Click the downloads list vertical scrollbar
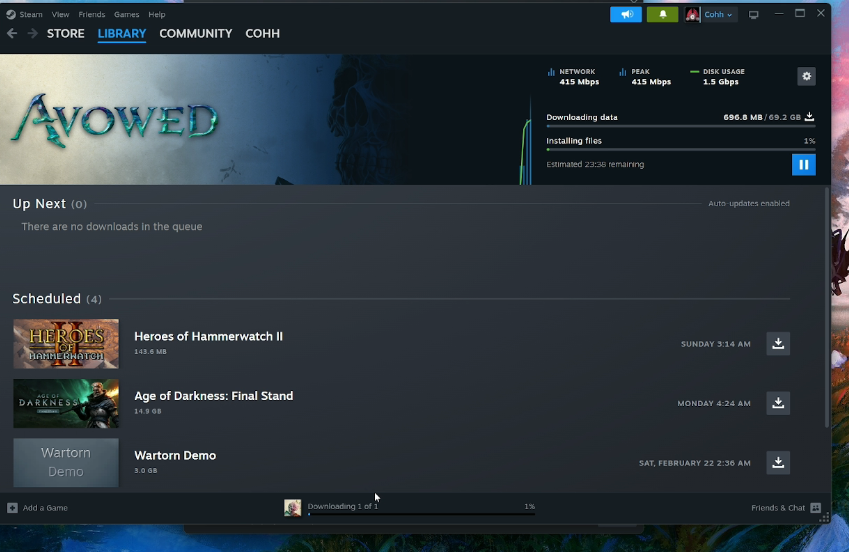The width and height of the screenshot is (849, 552). 827,307
